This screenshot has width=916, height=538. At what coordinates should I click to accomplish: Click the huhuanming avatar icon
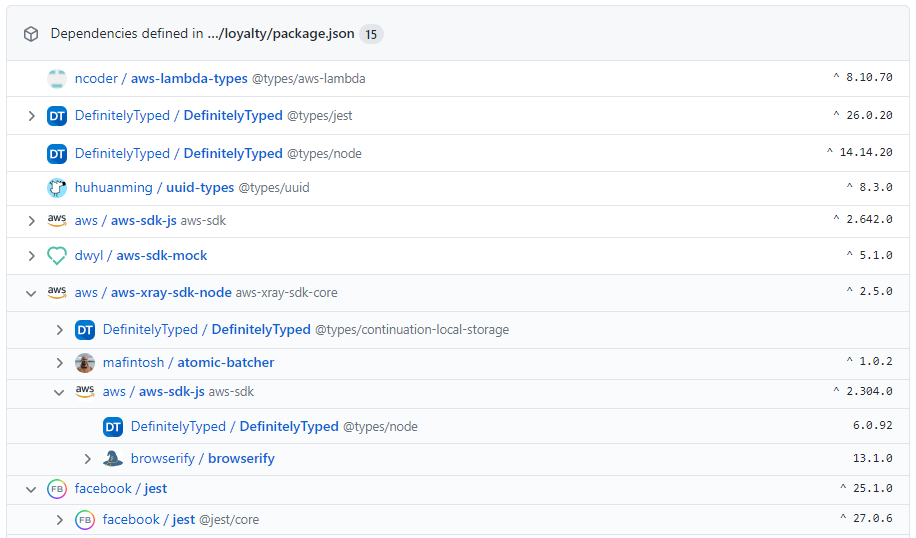pos(57,188)
